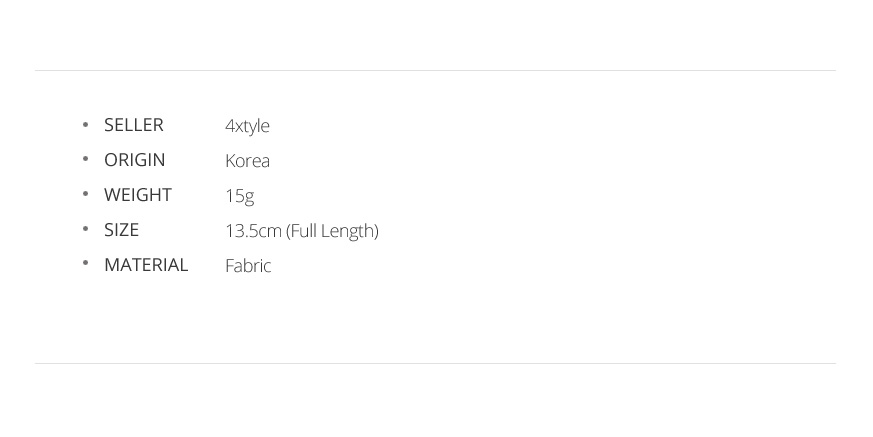Click the bullet beside MATERIAL
This screenshot has width=873, height=437.
[86, 265]
